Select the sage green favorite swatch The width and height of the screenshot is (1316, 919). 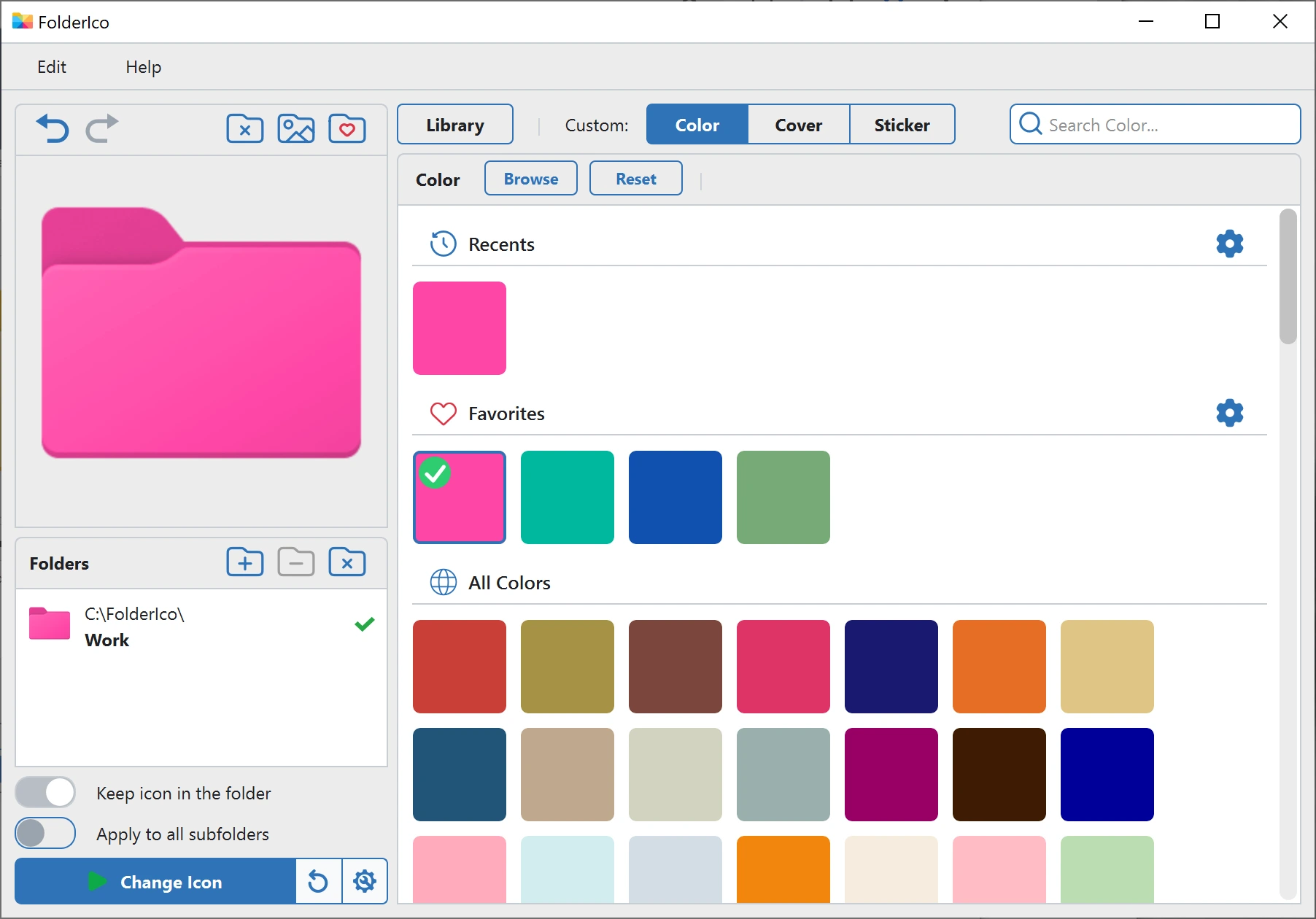coord(783,497)
